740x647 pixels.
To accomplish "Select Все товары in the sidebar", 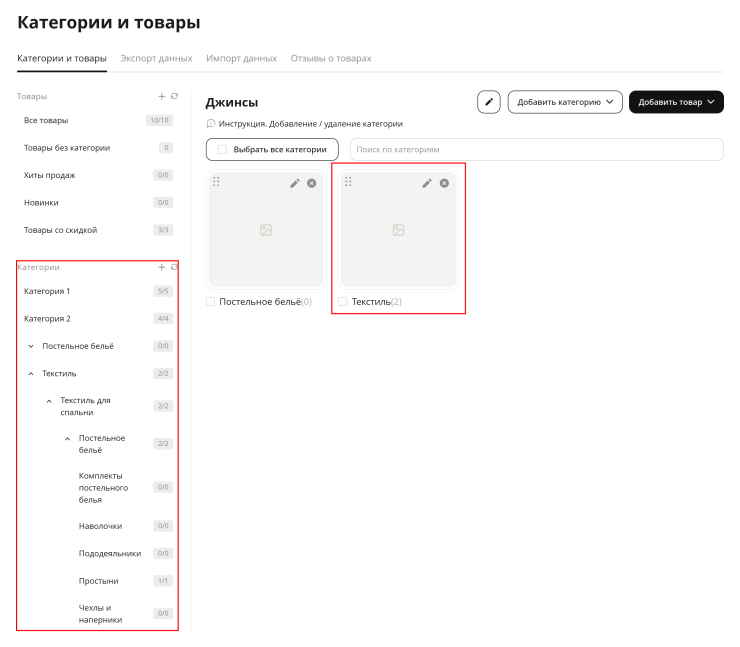I will tap(46, 120).
